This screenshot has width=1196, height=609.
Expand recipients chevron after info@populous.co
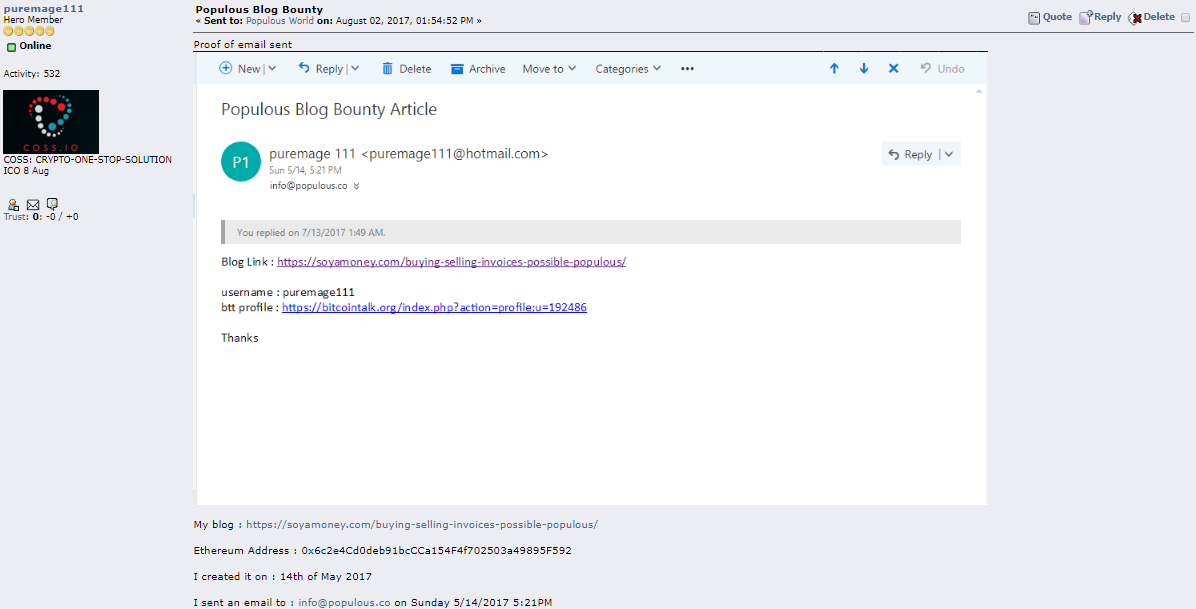tap(356, 186)
